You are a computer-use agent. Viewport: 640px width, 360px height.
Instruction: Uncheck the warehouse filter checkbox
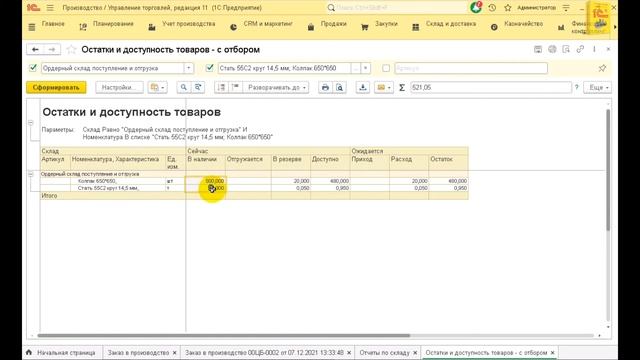33,68
